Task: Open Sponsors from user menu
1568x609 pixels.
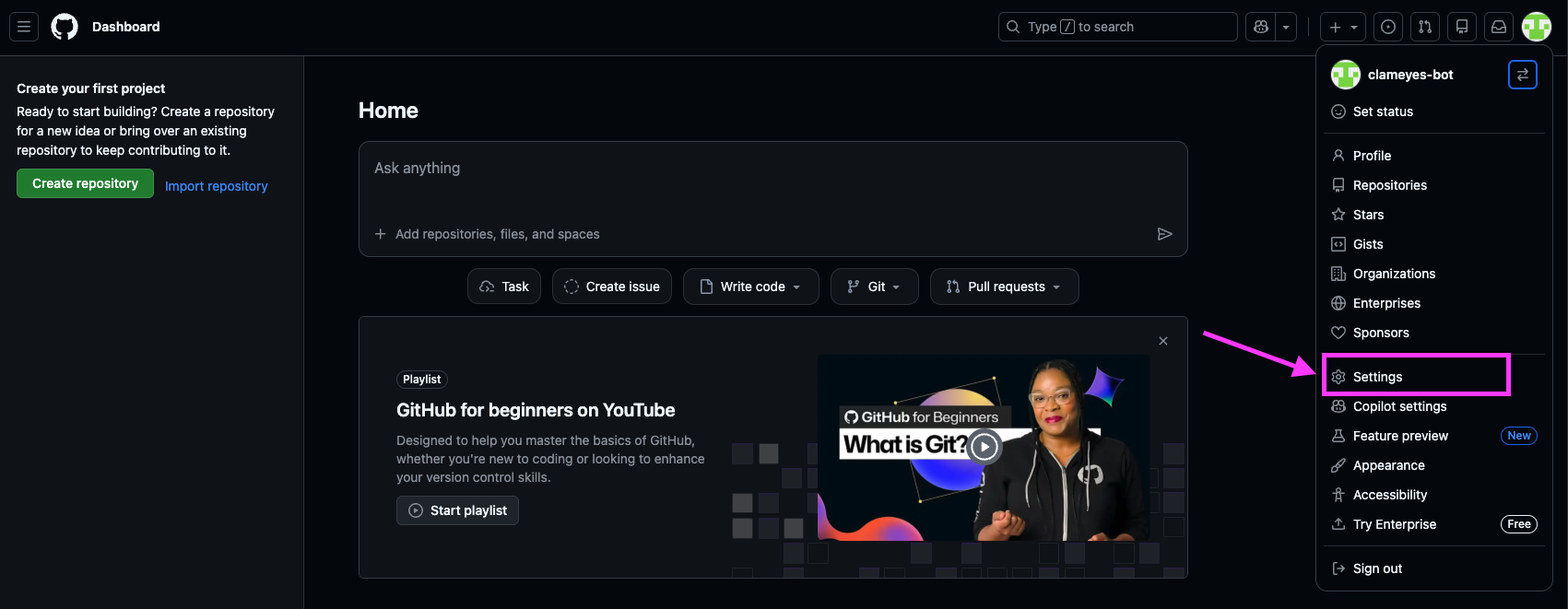Action: [1433, 333]
